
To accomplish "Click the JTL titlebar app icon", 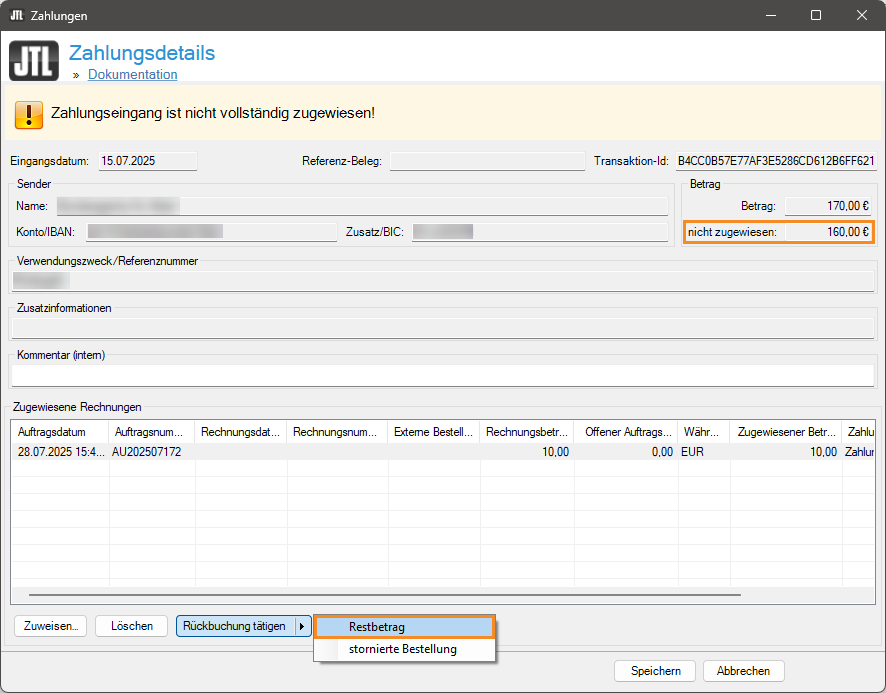I will coord(16,16).
